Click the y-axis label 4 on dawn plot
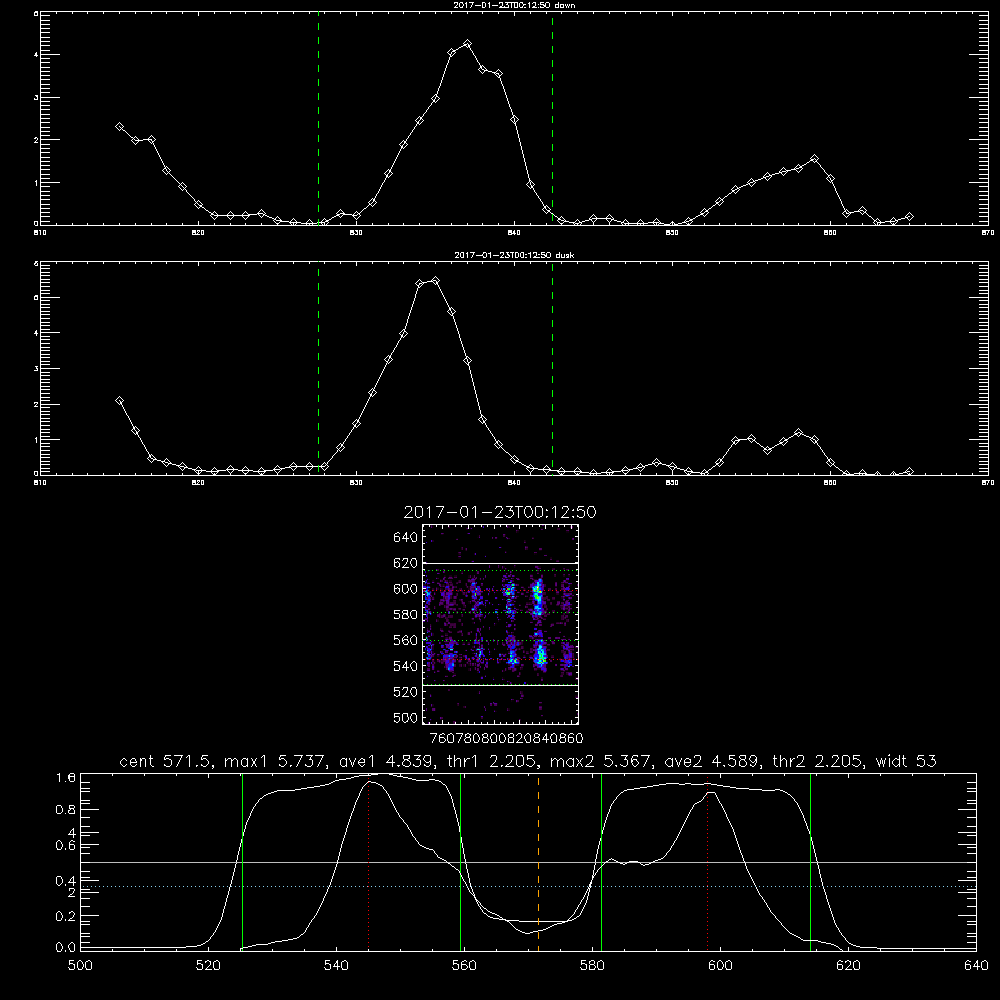Viewport: 1000px width, 1000px height. click(x=36, y=55)
